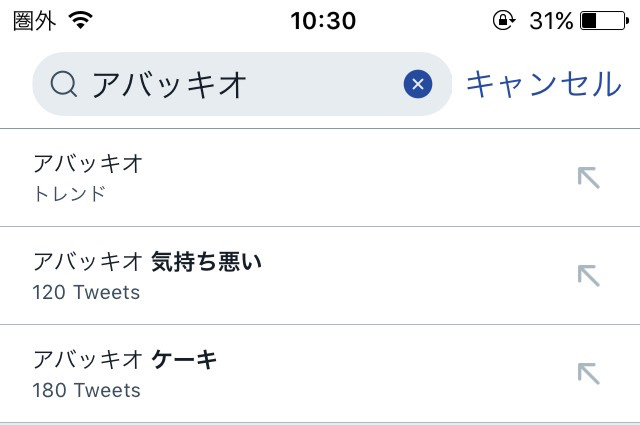640x425 pixels.
Task: Tap the 31% battery percentage text
Action: click(x=551, y=20)
